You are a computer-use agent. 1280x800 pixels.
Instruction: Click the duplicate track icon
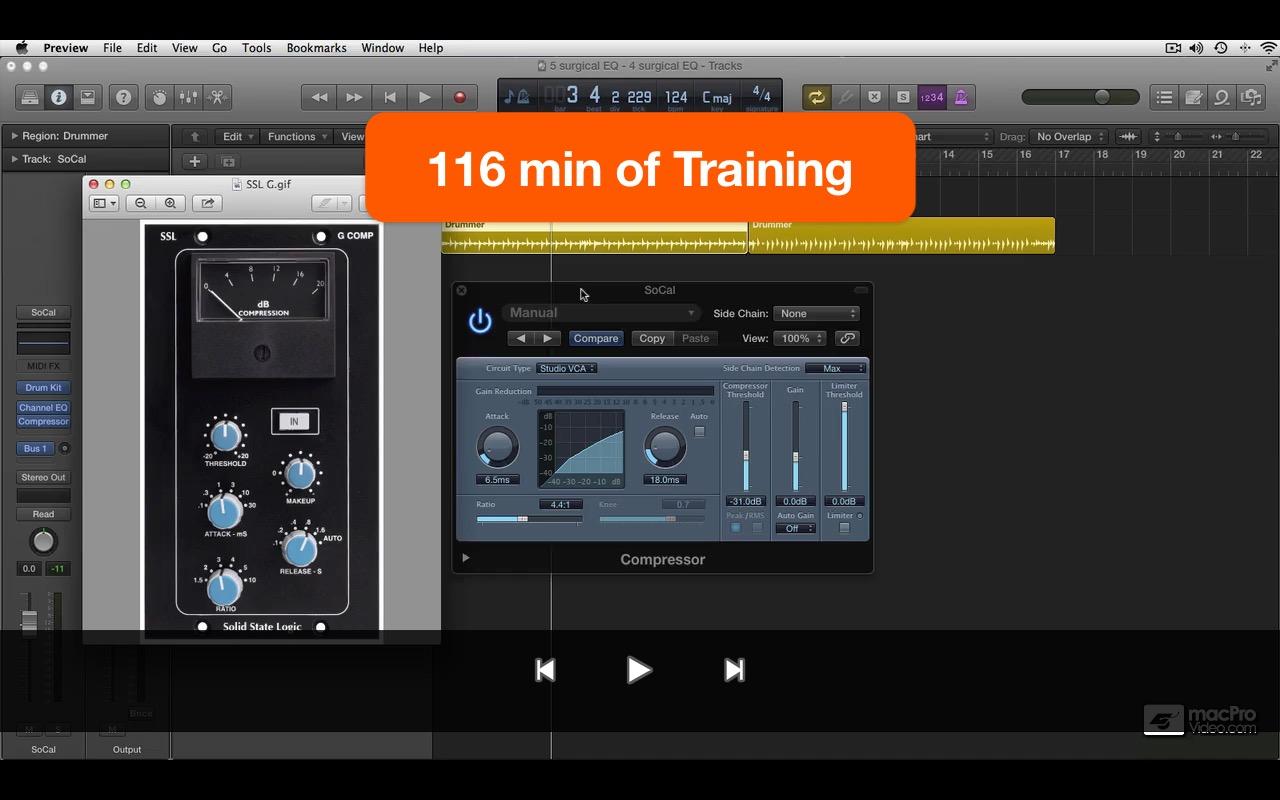pos(227,161)
